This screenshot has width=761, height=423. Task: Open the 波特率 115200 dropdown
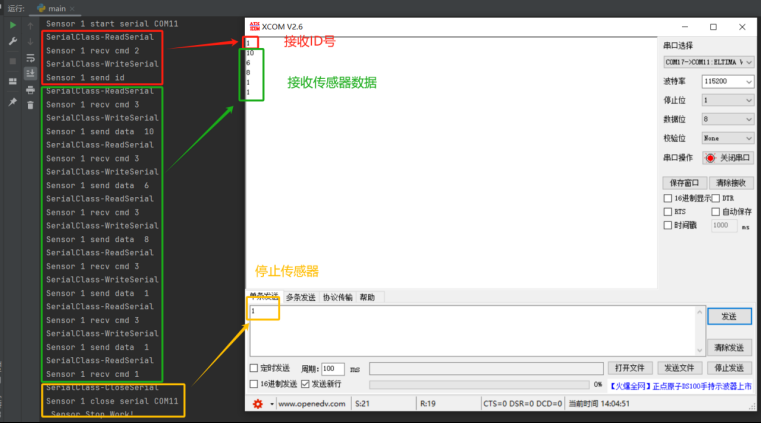pos(728,81)
